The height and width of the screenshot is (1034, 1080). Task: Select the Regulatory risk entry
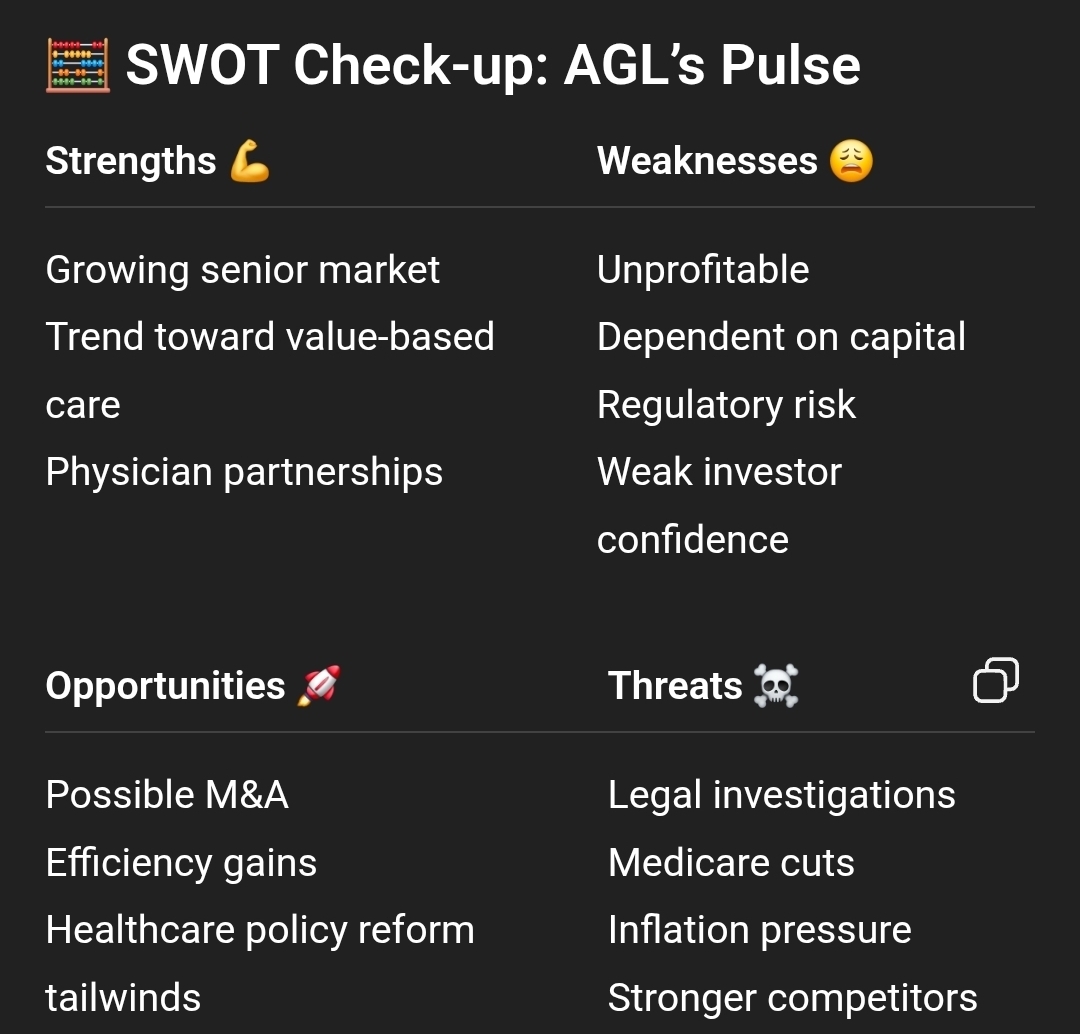point(727,405)
